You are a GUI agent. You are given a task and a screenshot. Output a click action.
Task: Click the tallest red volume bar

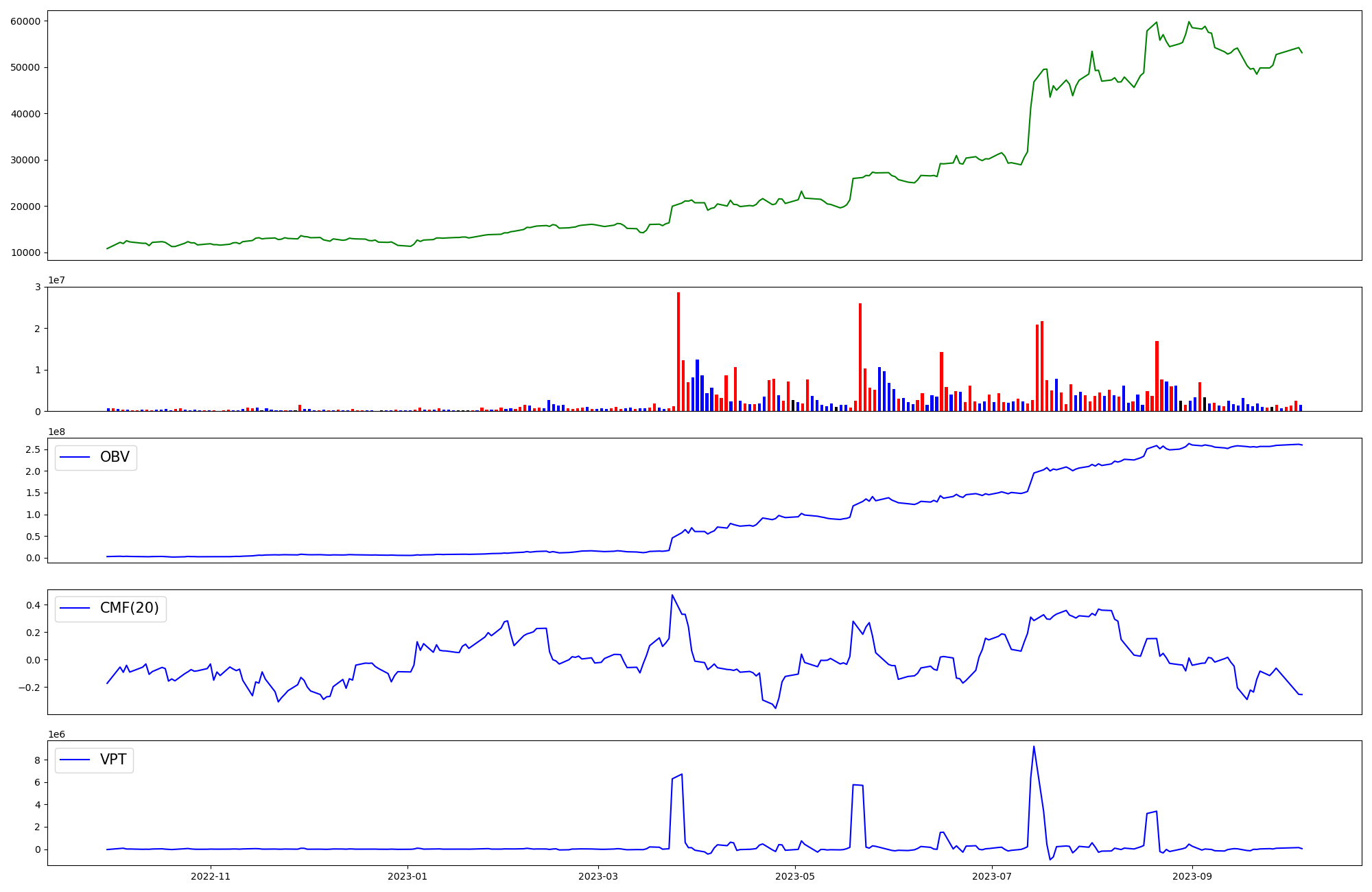coord(678,350)
